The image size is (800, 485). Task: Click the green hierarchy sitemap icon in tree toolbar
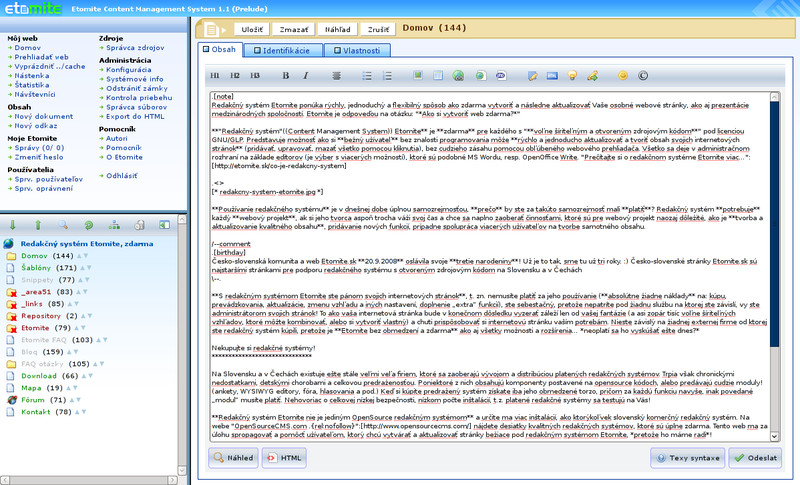tap(114, 225)
